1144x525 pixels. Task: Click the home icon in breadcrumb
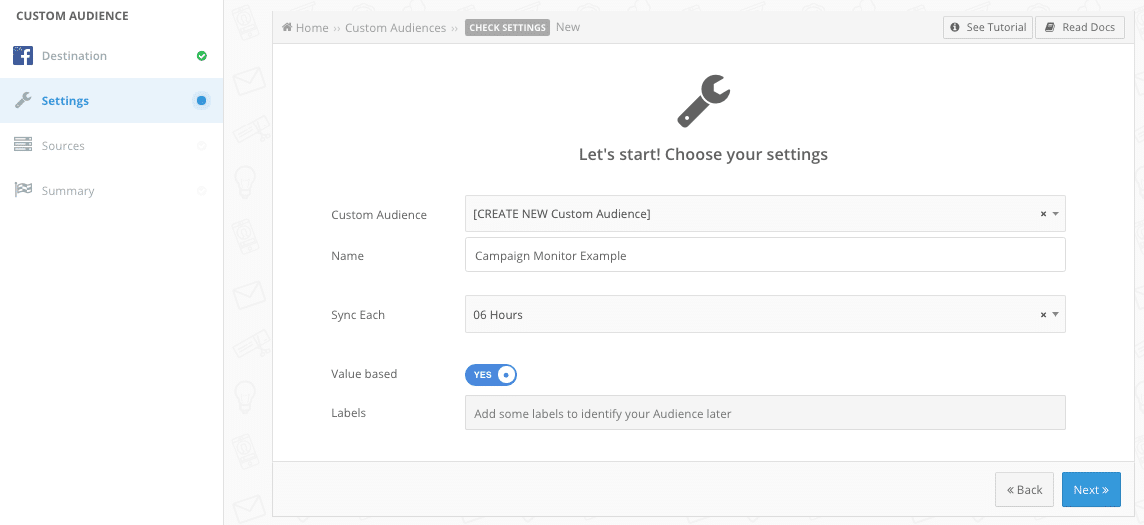click(287, 28)
